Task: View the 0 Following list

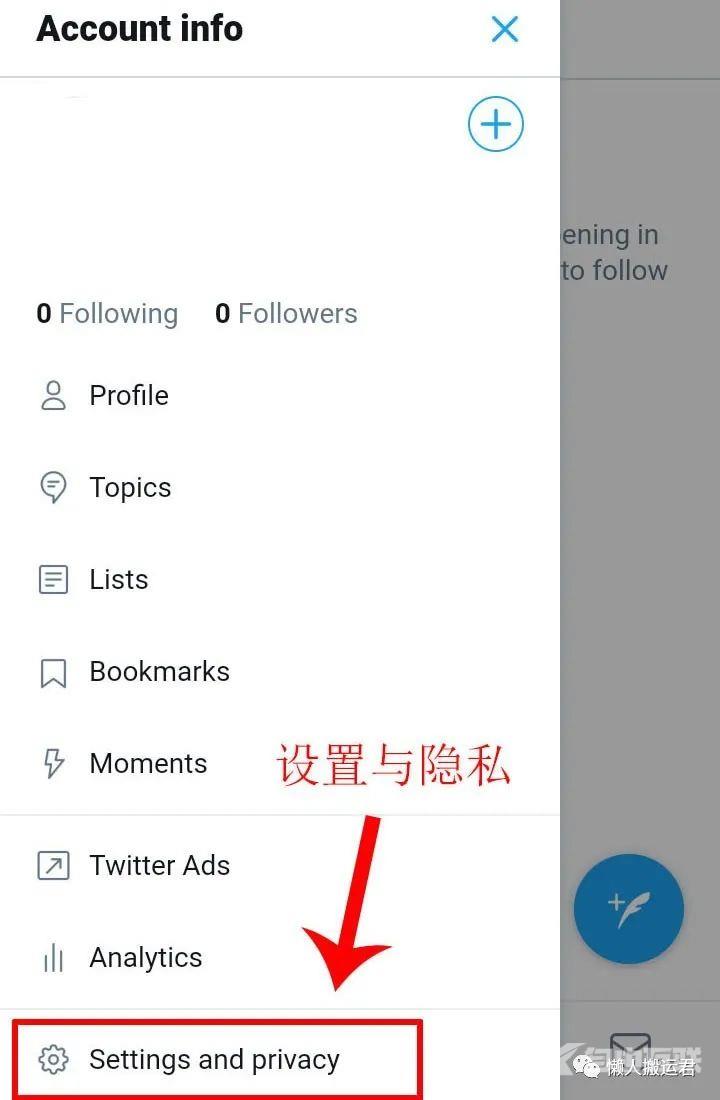Action: coord(107,314)
